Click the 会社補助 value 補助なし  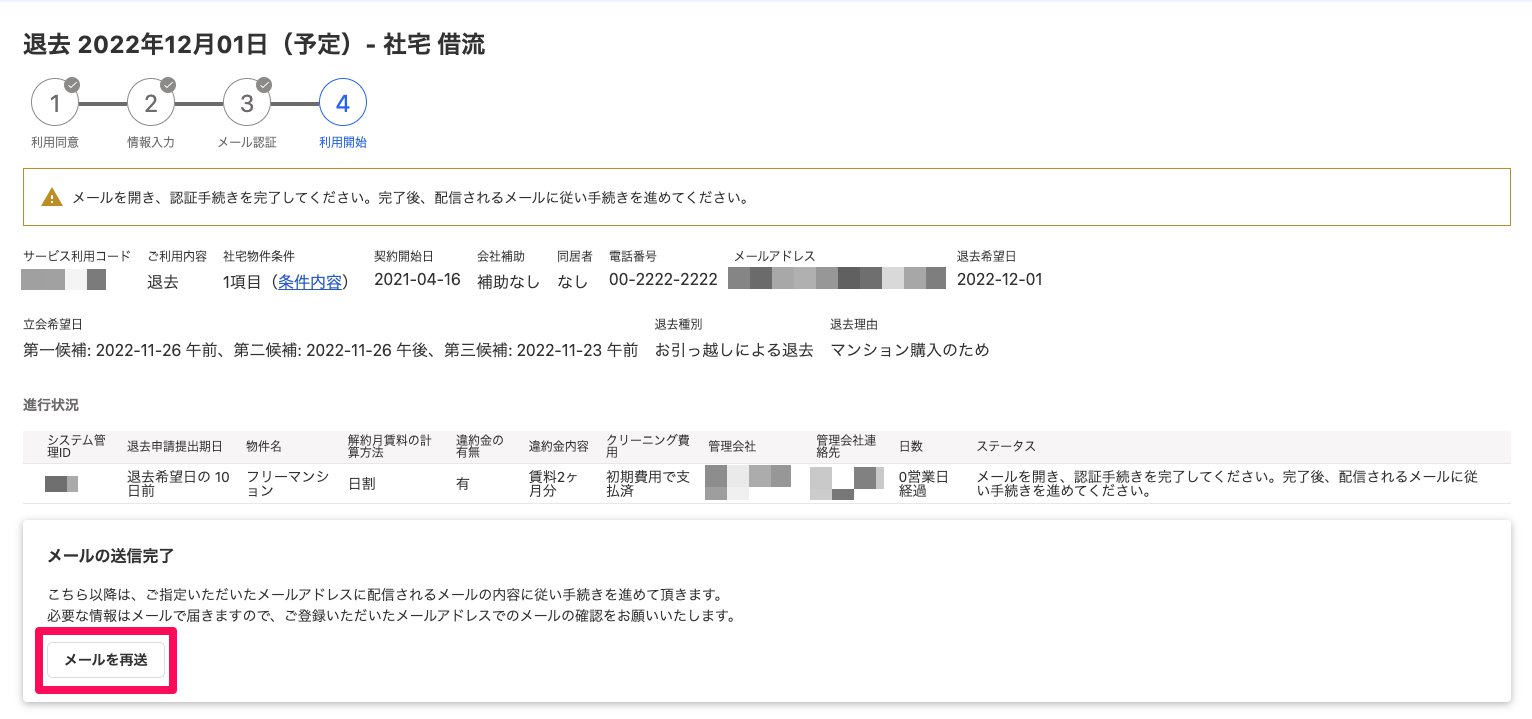click(509, 281)
